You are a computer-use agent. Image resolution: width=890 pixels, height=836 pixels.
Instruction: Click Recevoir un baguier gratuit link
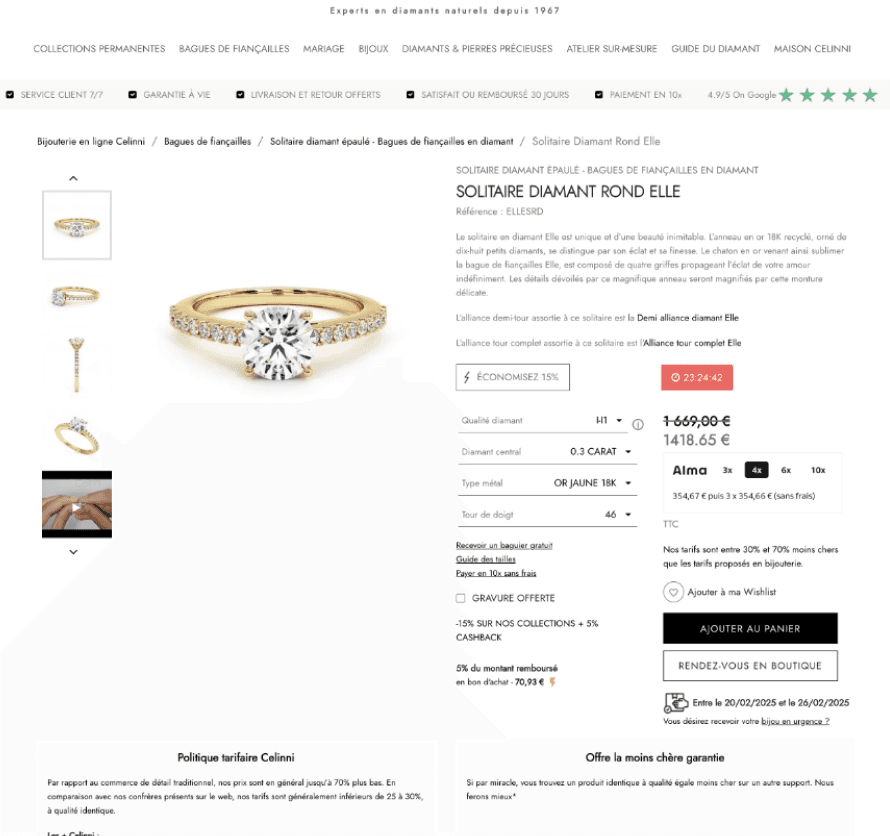click(x=504, y=545)
